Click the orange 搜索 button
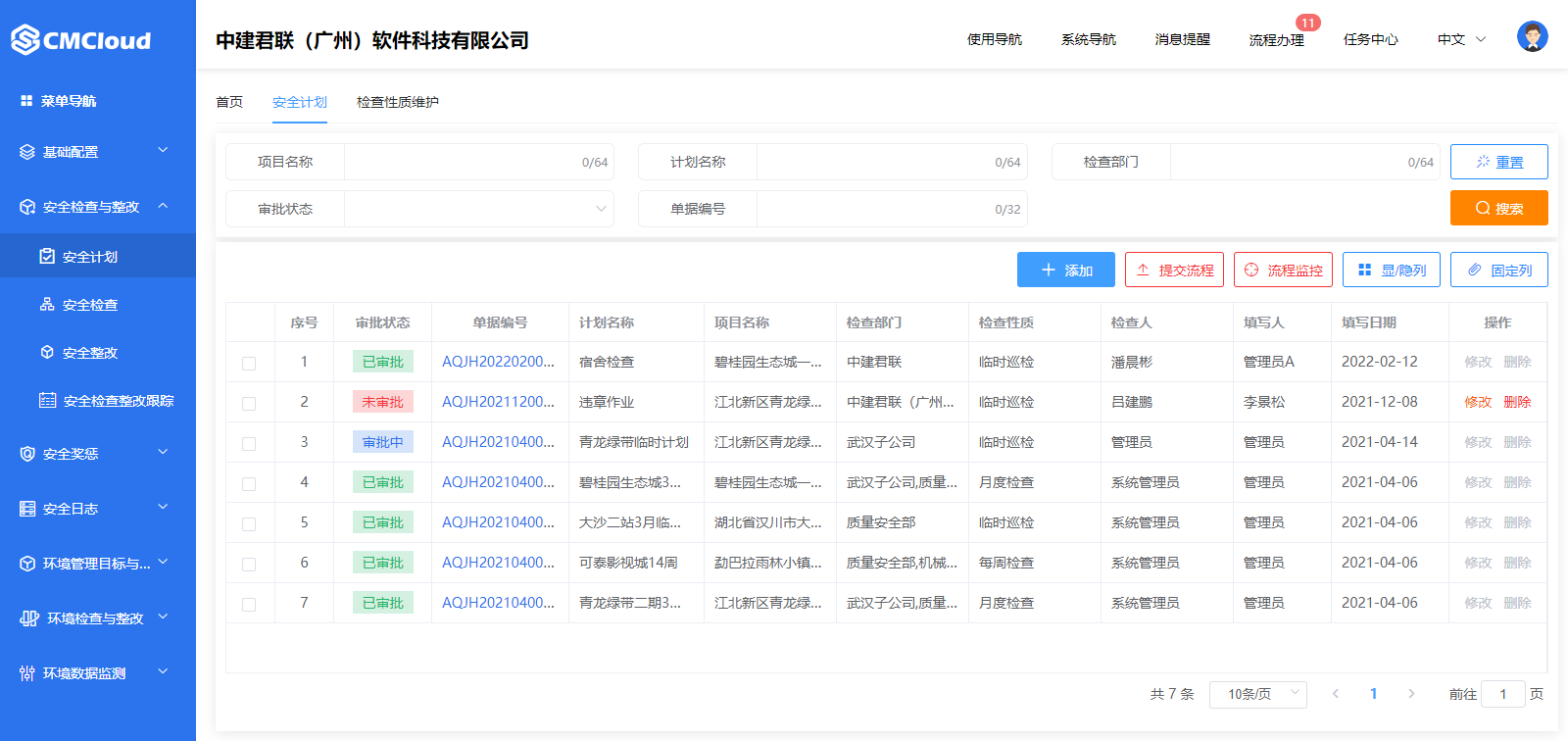Viewport: 1568px width, 741px height. point(1499,208)
